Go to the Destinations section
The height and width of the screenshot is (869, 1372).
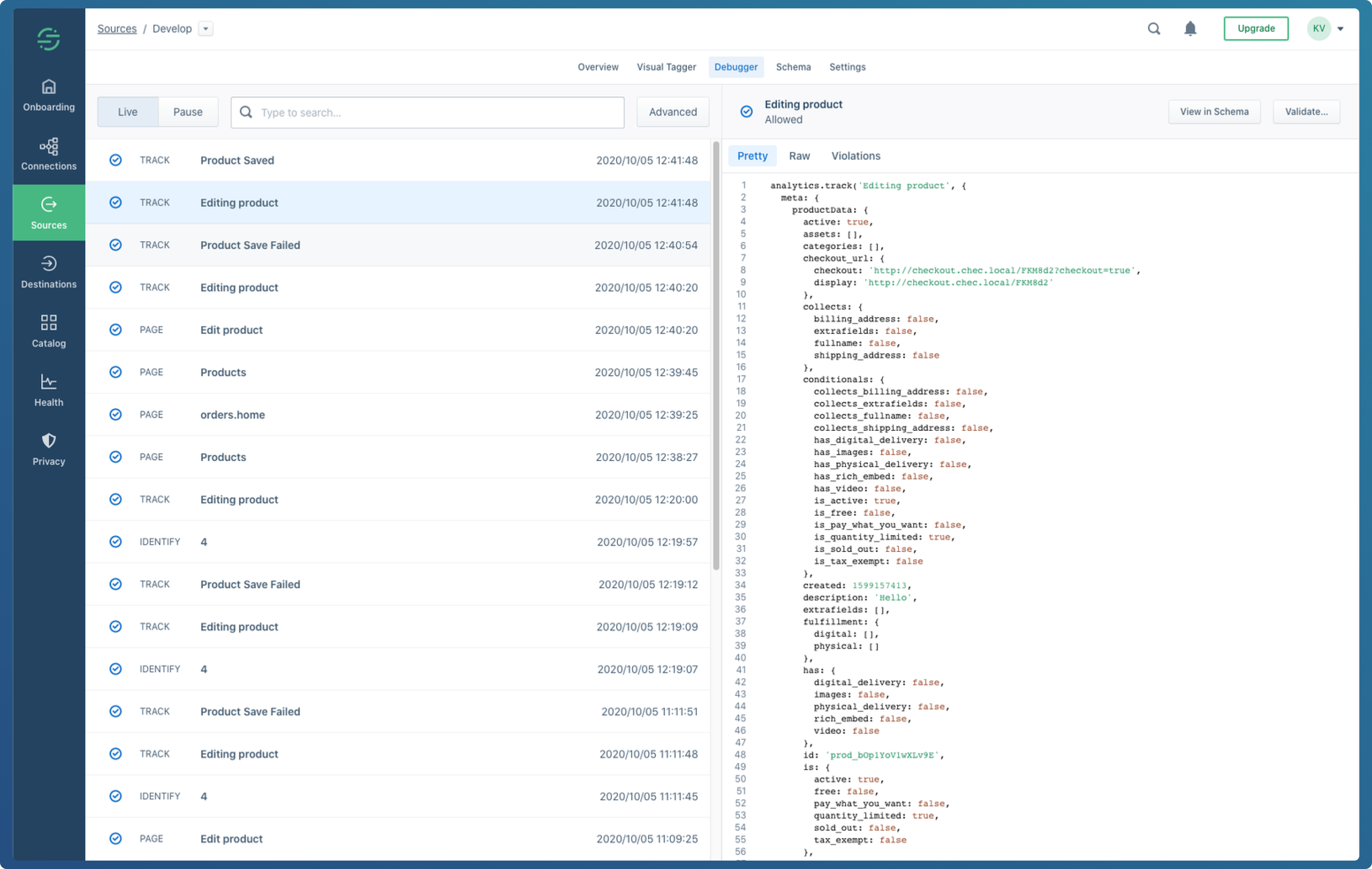pos(48,272)
